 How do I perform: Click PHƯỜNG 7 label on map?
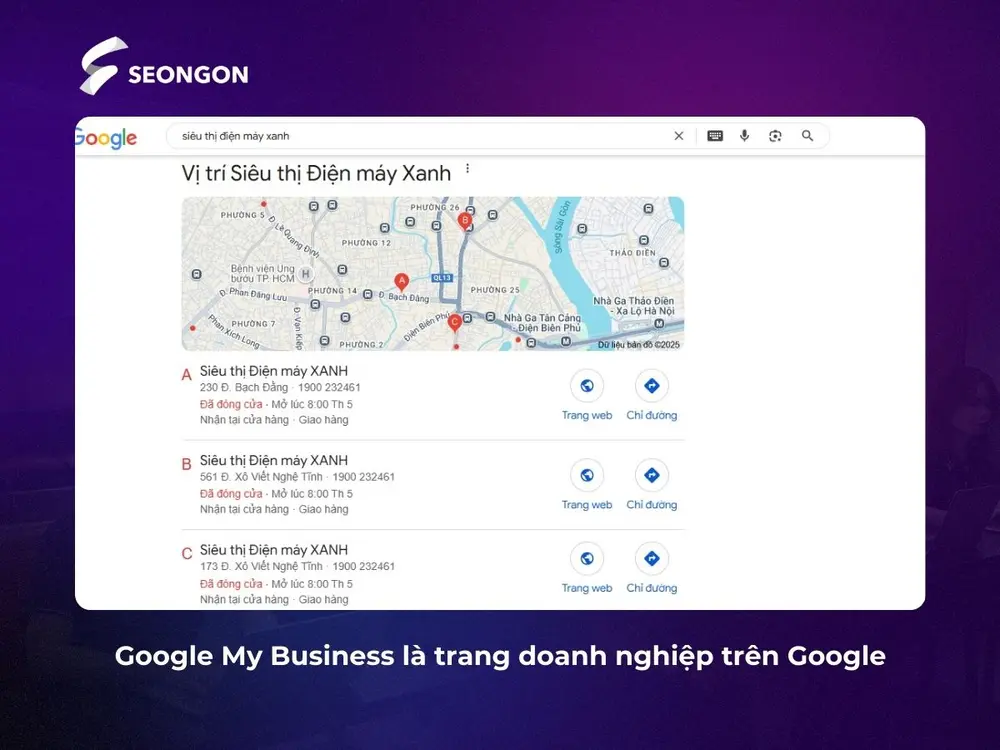(253, 323)
